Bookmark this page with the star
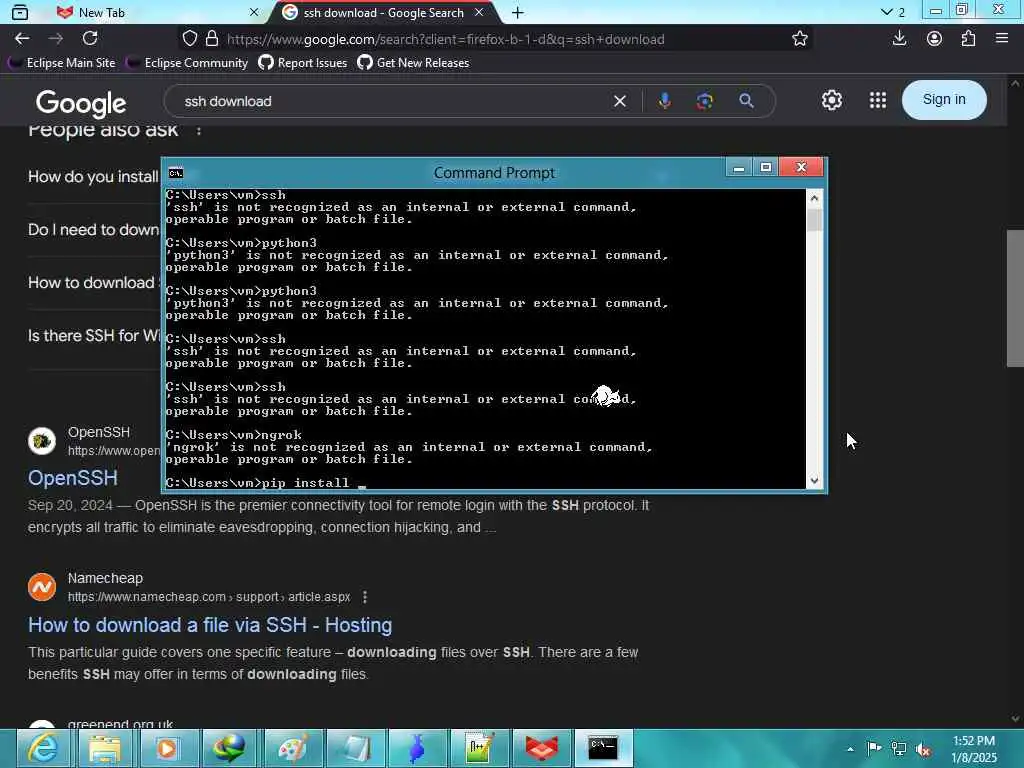 pos(799,39)
